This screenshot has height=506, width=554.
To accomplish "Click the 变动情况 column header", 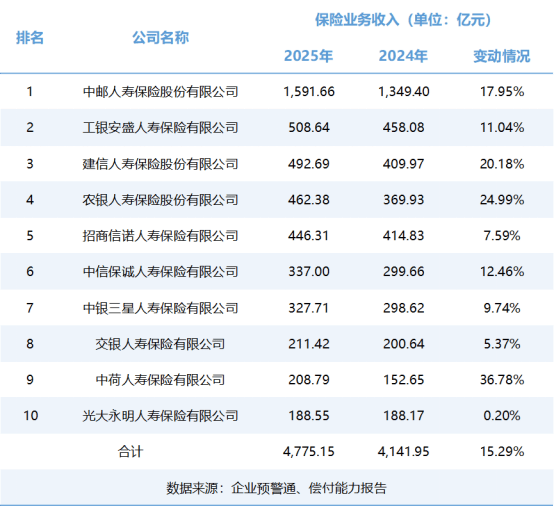I will [502, 56].
